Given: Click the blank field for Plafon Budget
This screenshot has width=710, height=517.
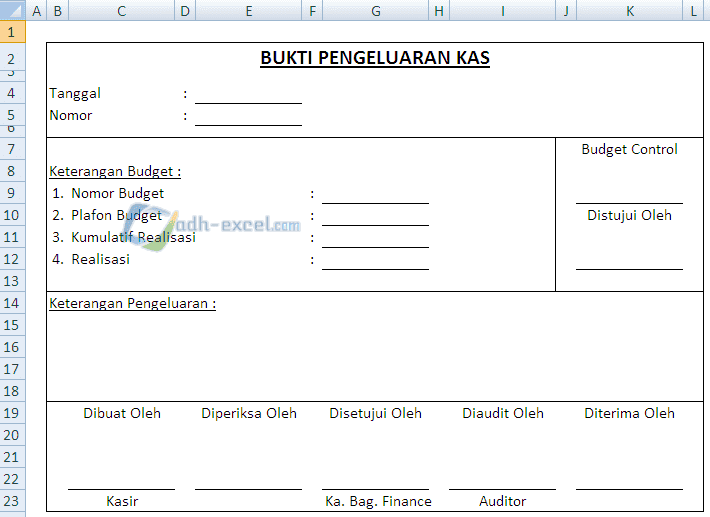Looking at the screenshot, I should click(375, 215).
